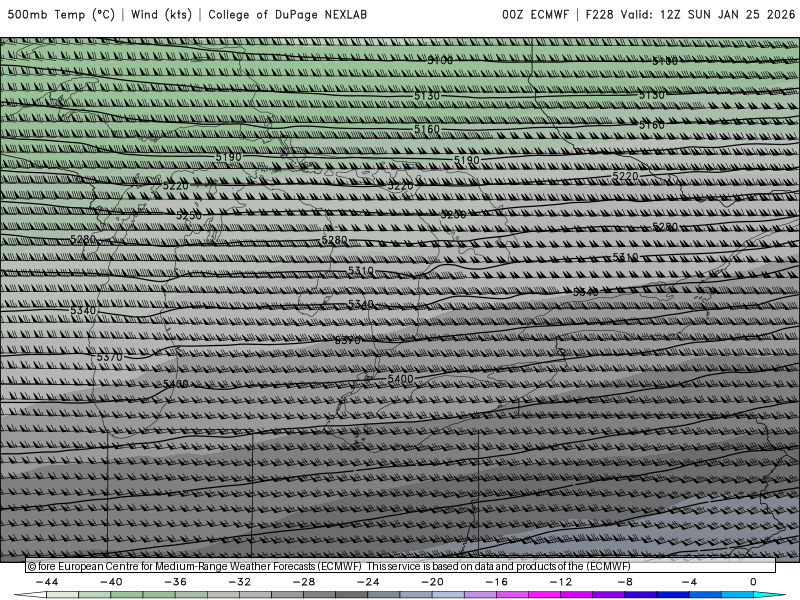The height and width of the screenshot is (600, 800).
Task: Select the '00Z ECMWF' model run label
Action: 535,15
